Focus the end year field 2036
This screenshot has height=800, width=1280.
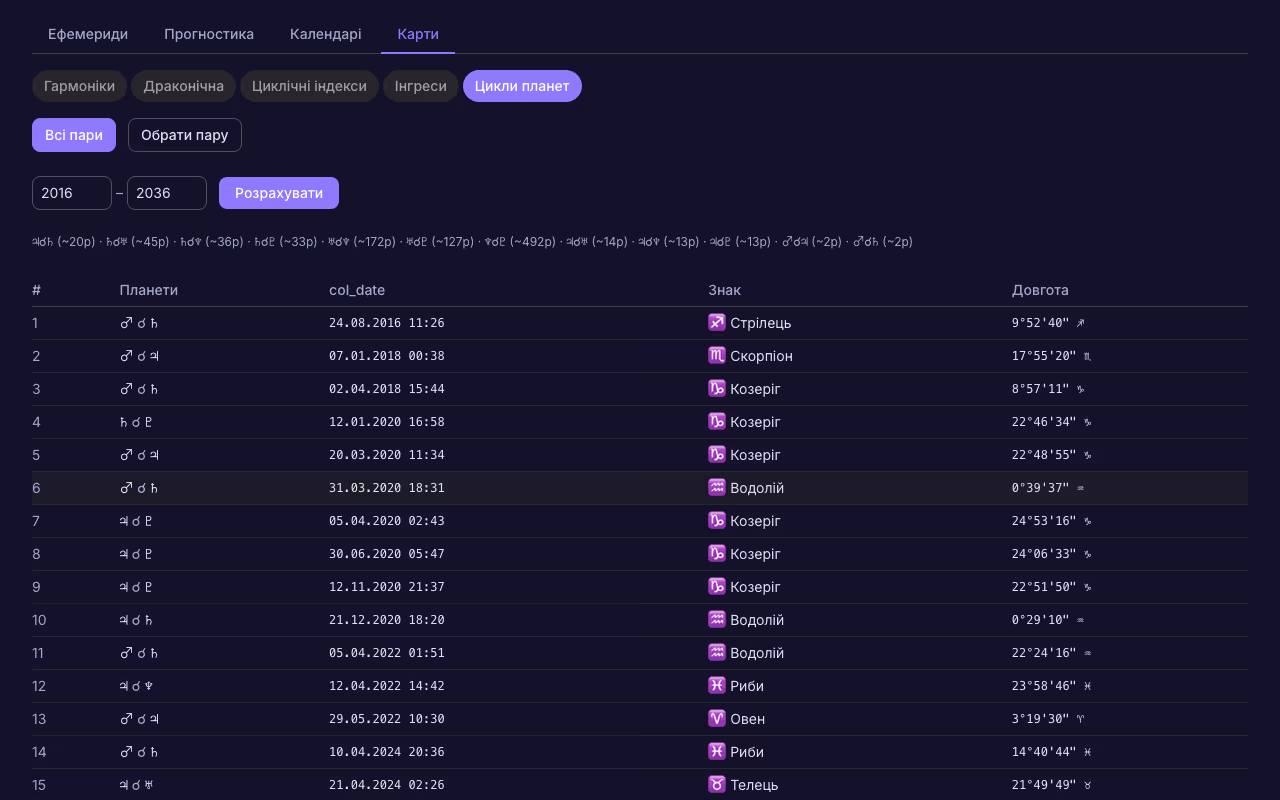click(x=167, y=193)
